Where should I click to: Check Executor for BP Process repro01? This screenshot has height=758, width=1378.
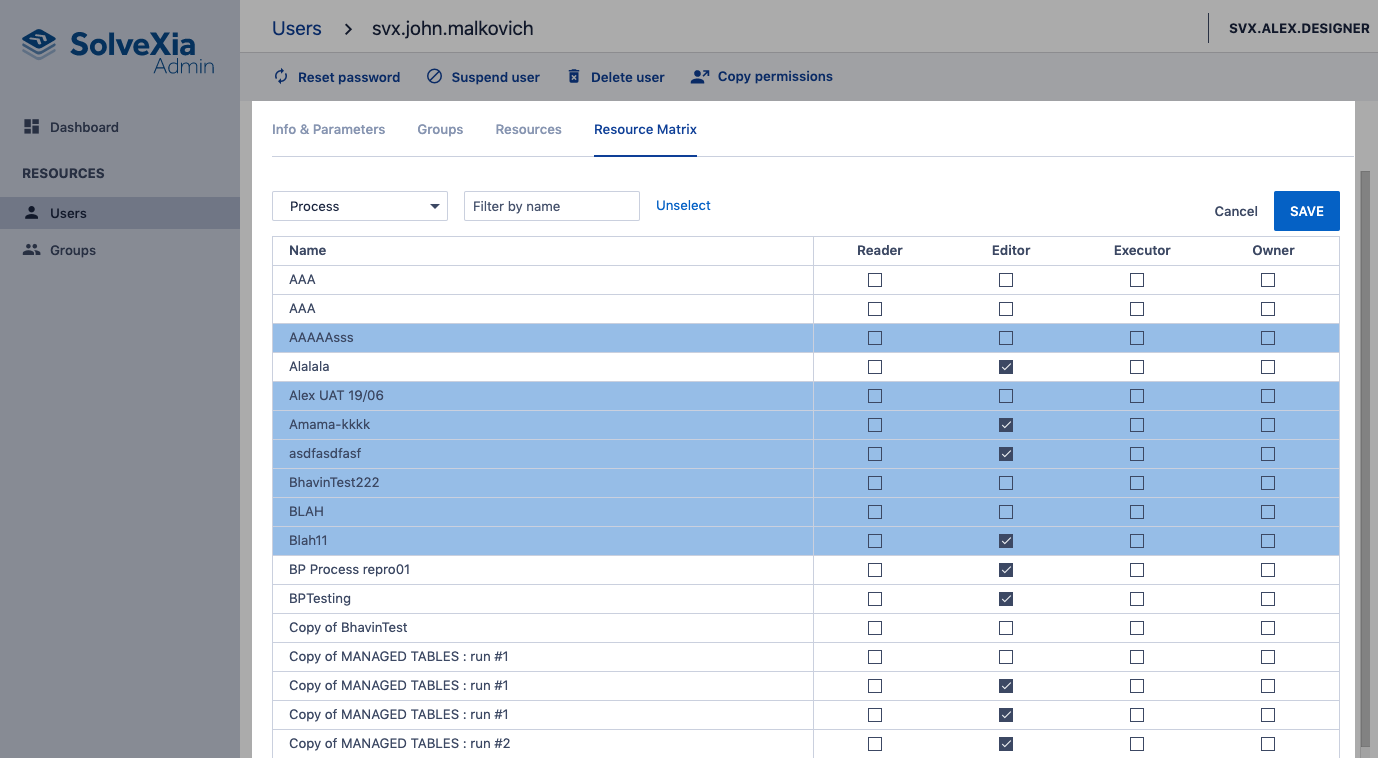point(1137,570)
